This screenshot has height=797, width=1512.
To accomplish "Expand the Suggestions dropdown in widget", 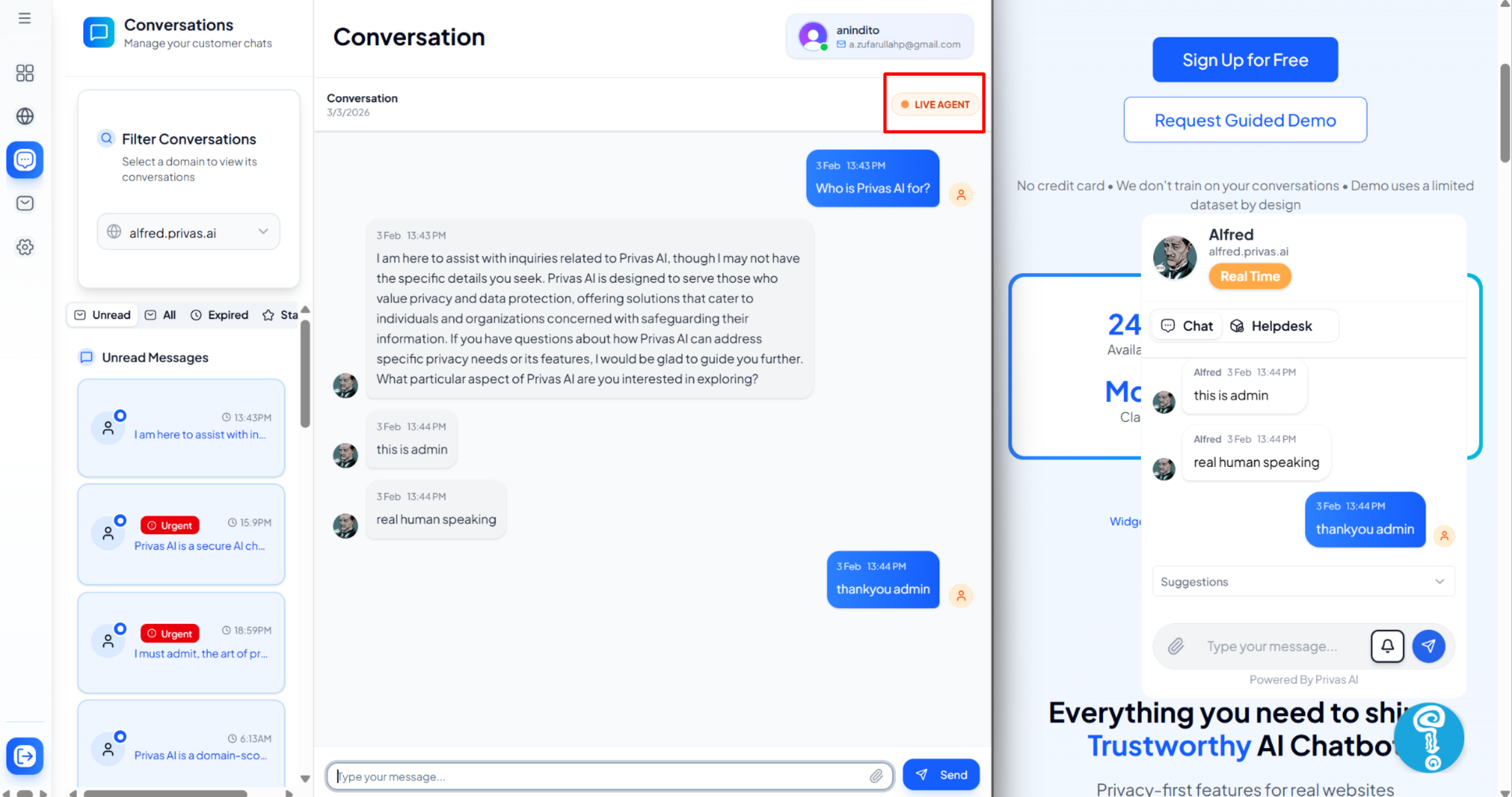I will coord(1303,582).
